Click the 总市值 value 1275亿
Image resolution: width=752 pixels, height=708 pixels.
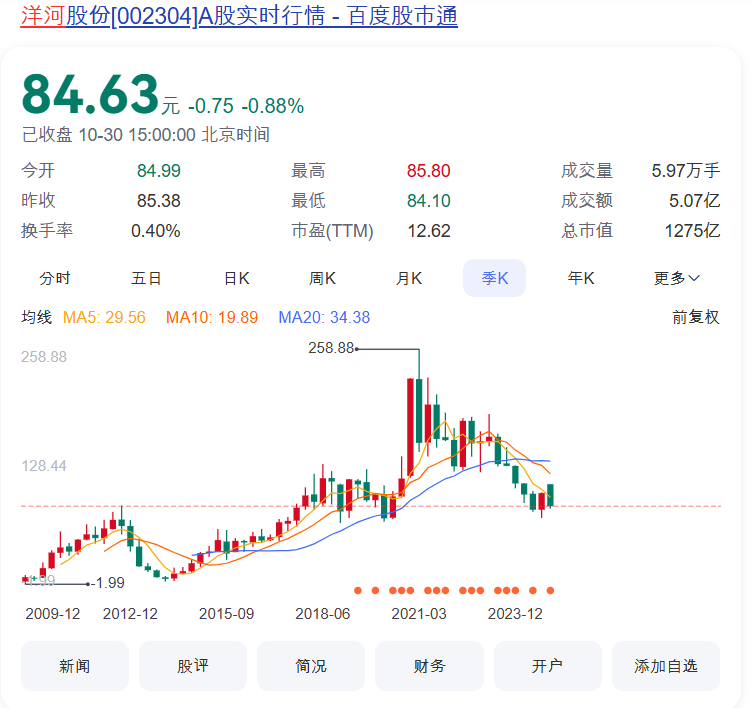[x=693, y=231]
